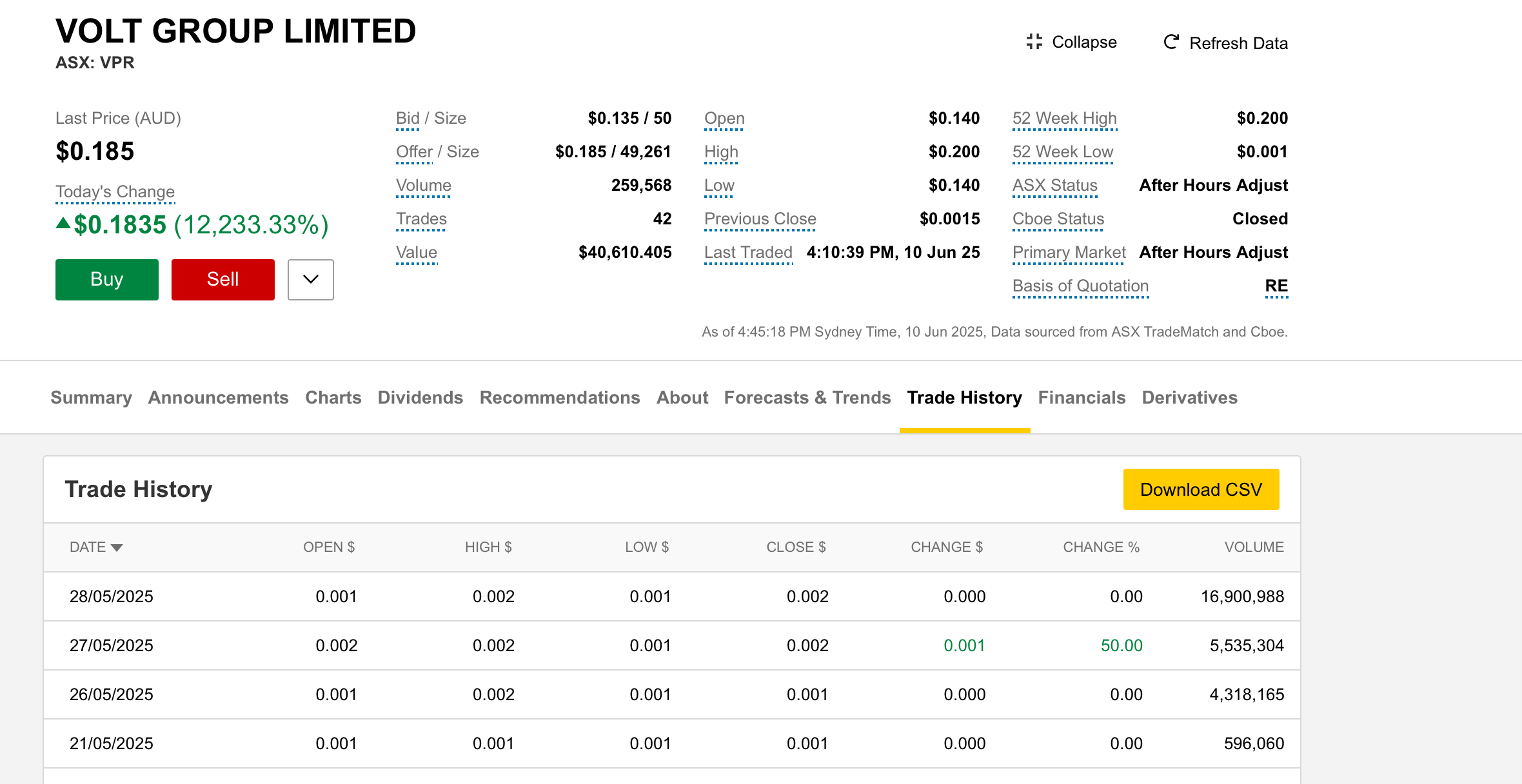Switch to the About tab
Screen dimensions: 1522x784
click(x=682, y=398)
